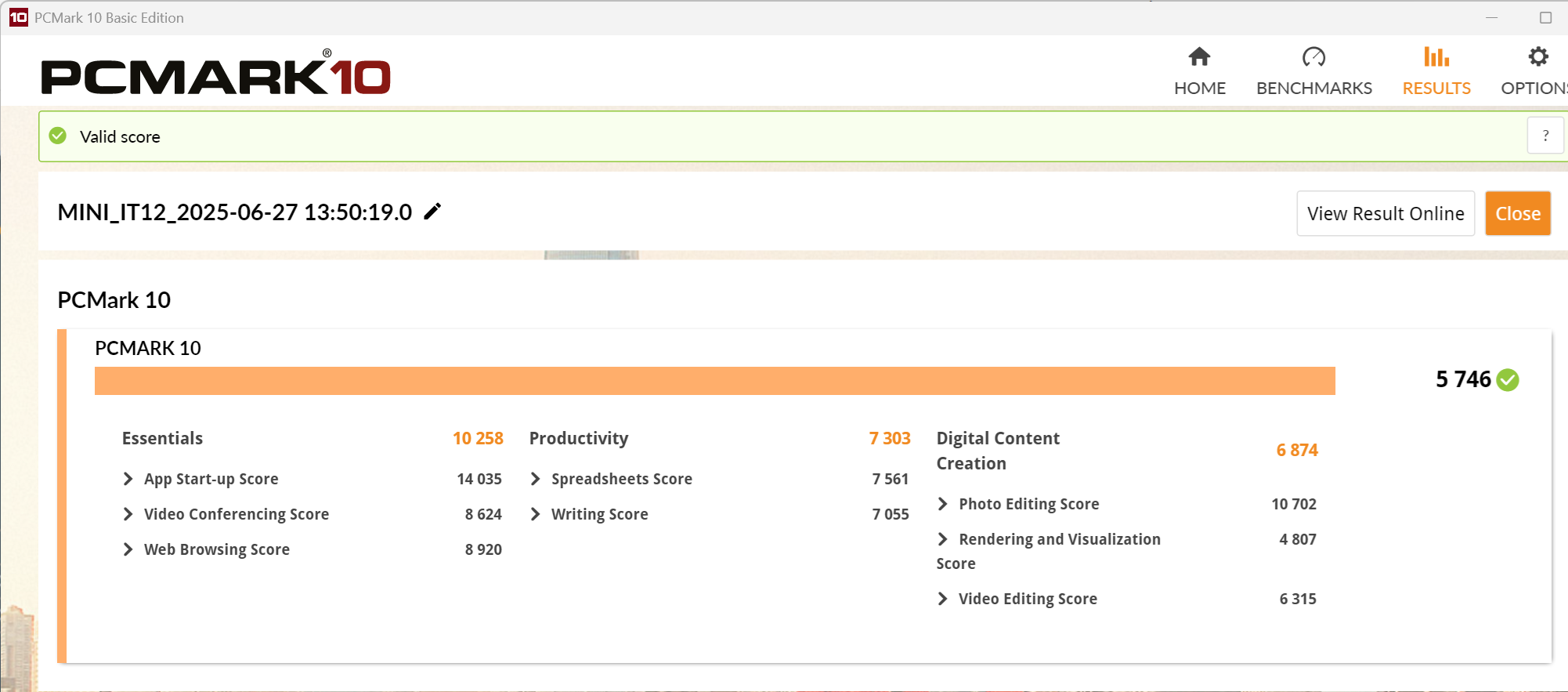1568x692 pixels.
Task: Click the Valid score message text
Action: pos(120,136)
